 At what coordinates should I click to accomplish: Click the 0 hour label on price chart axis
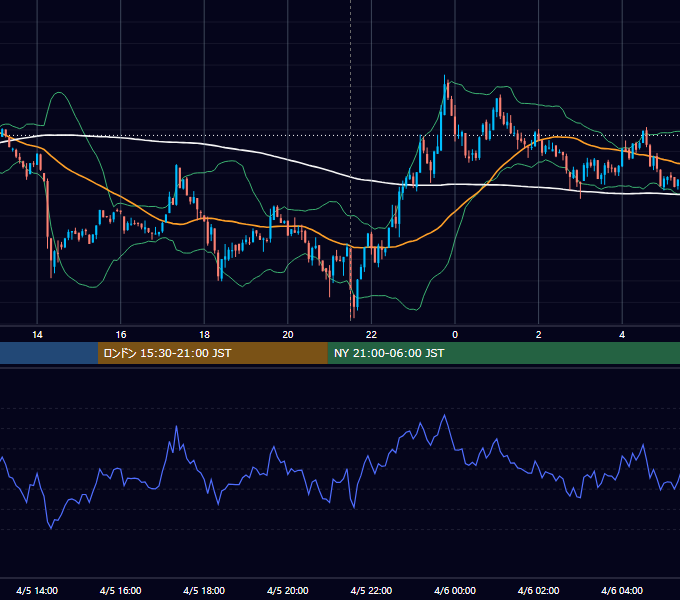click(x=455, y=335)
